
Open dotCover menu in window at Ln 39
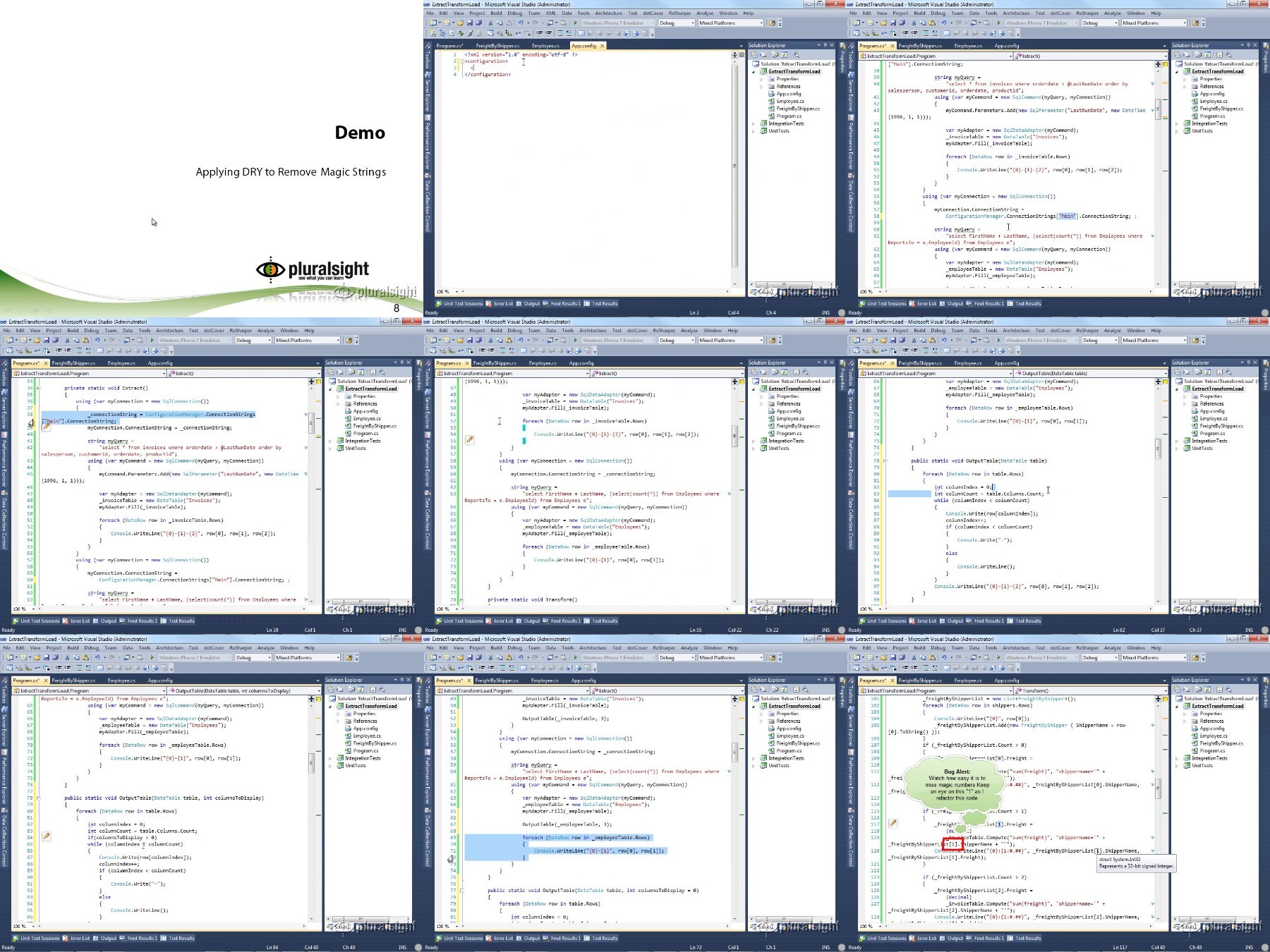point(214,330)
